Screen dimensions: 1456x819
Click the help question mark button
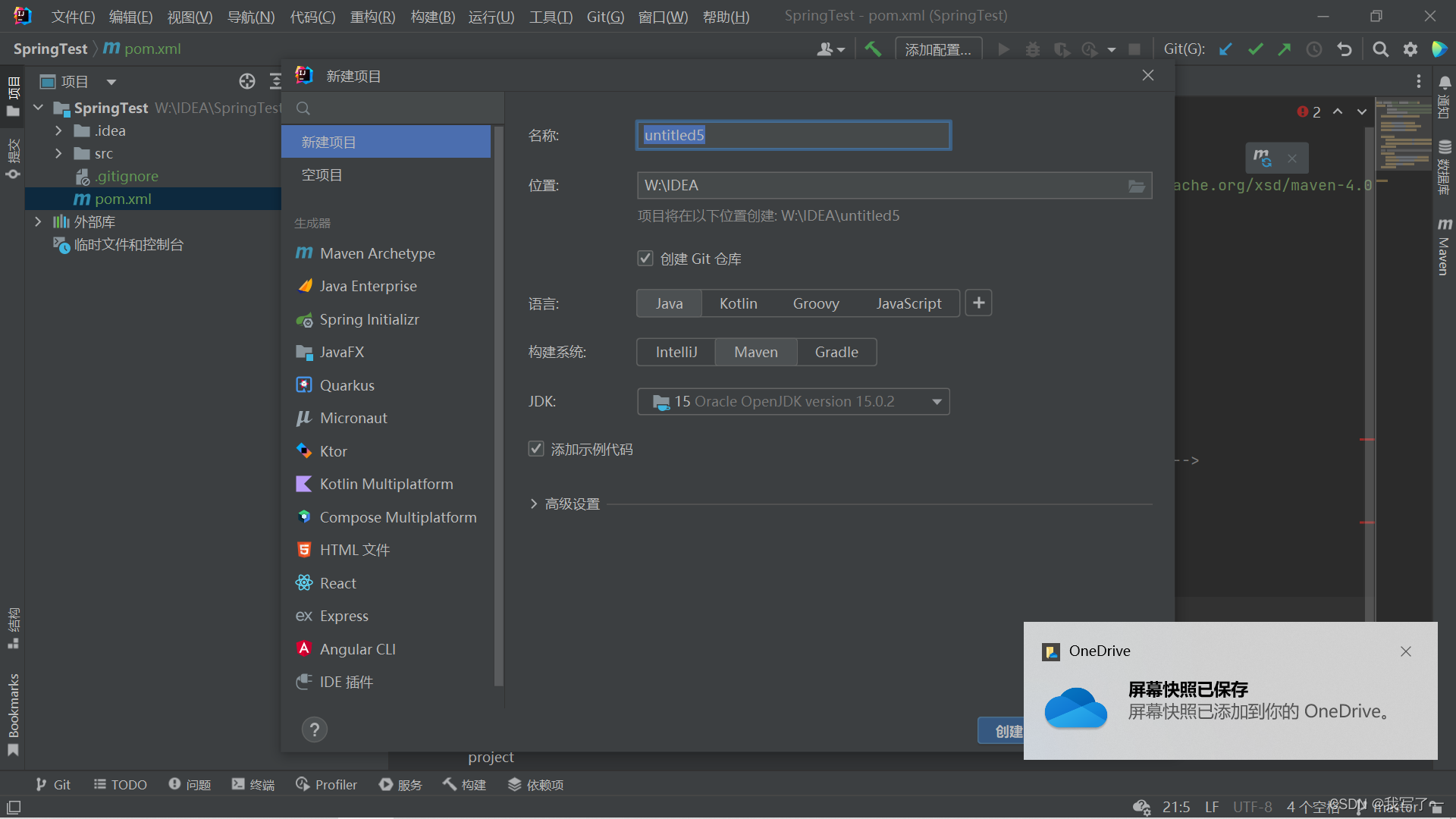(315, 730)
